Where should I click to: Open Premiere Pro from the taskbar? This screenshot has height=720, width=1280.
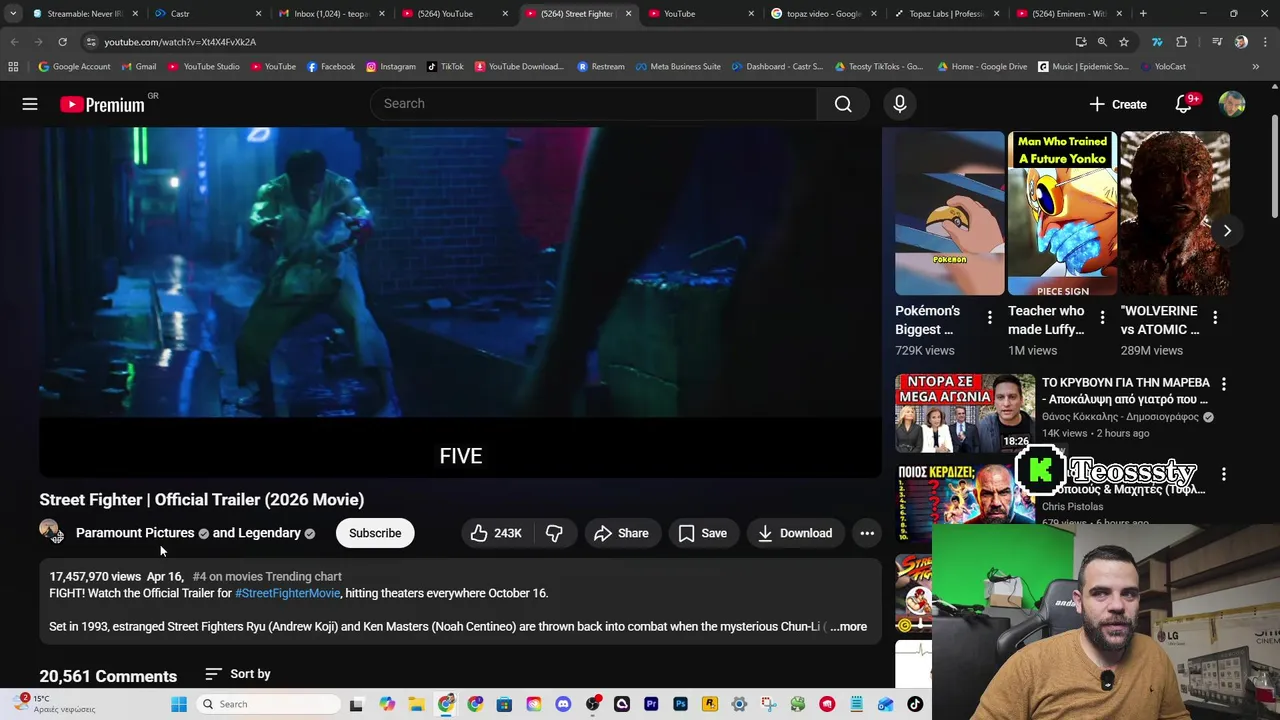click(x=651, y=704)
